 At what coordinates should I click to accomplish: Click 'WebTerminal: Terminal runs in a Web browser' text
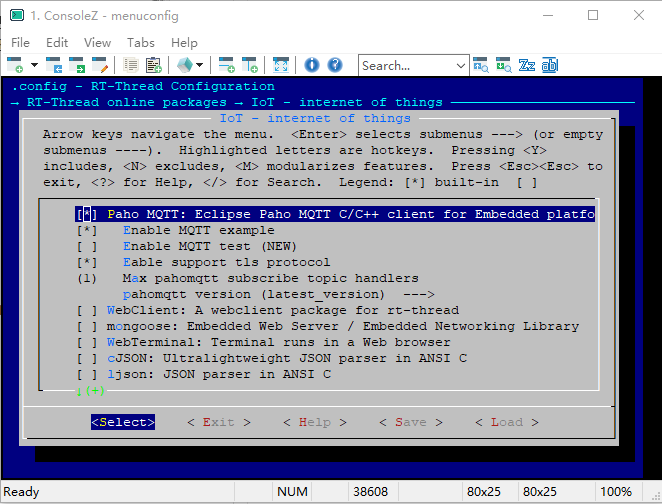(x=279, y=343)
